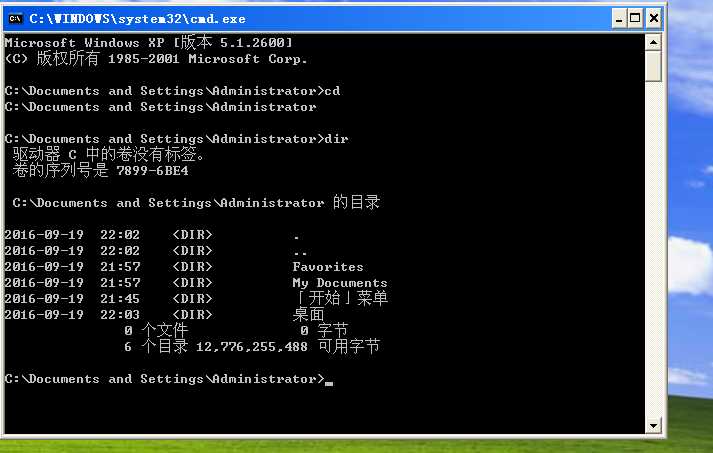Click the double-dot '..' directory entry
Image resolution: width=713 pixels, height=453 pixels.
tap(300, 253)
